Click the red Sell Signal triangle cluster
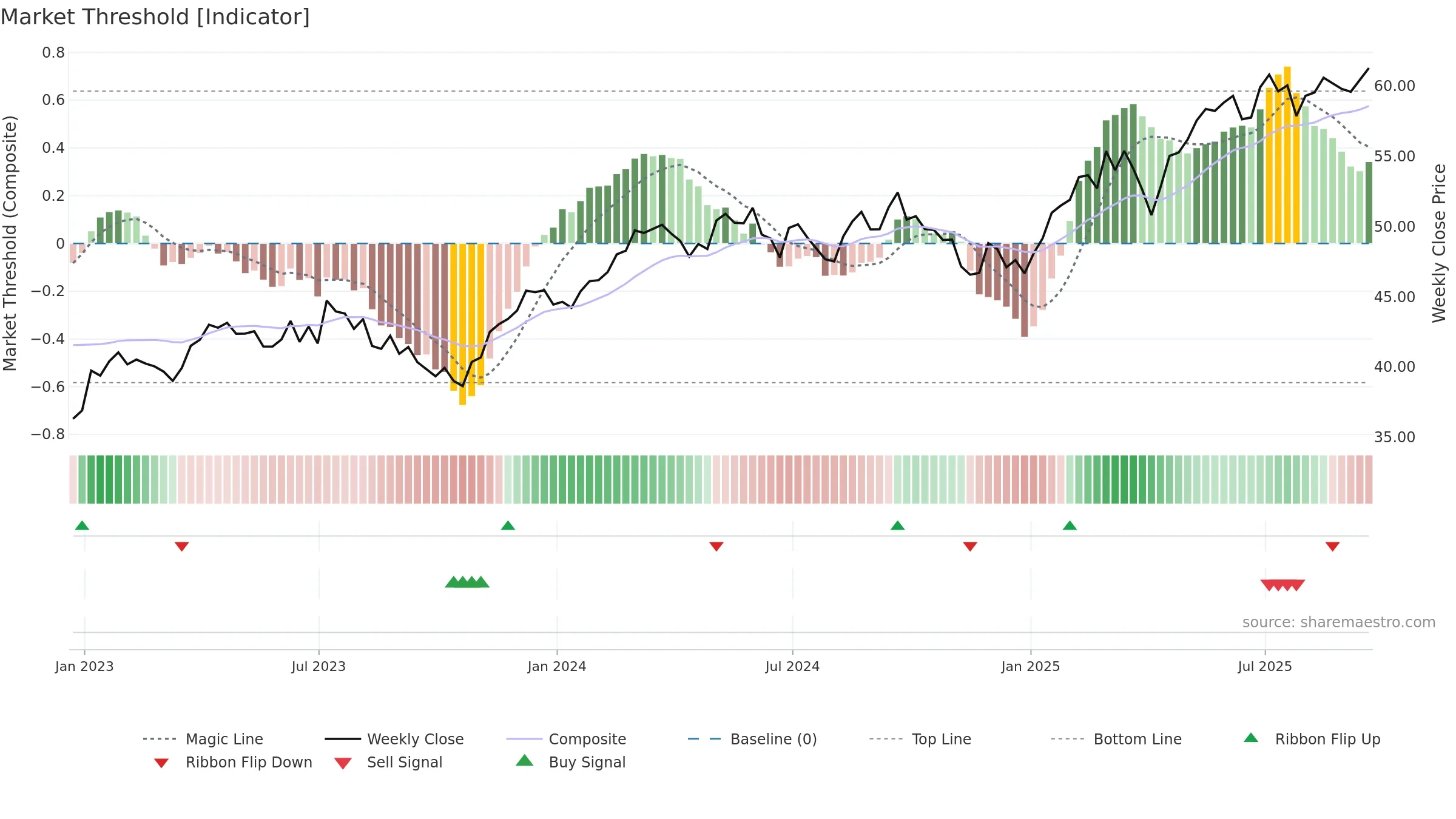 1282,585
